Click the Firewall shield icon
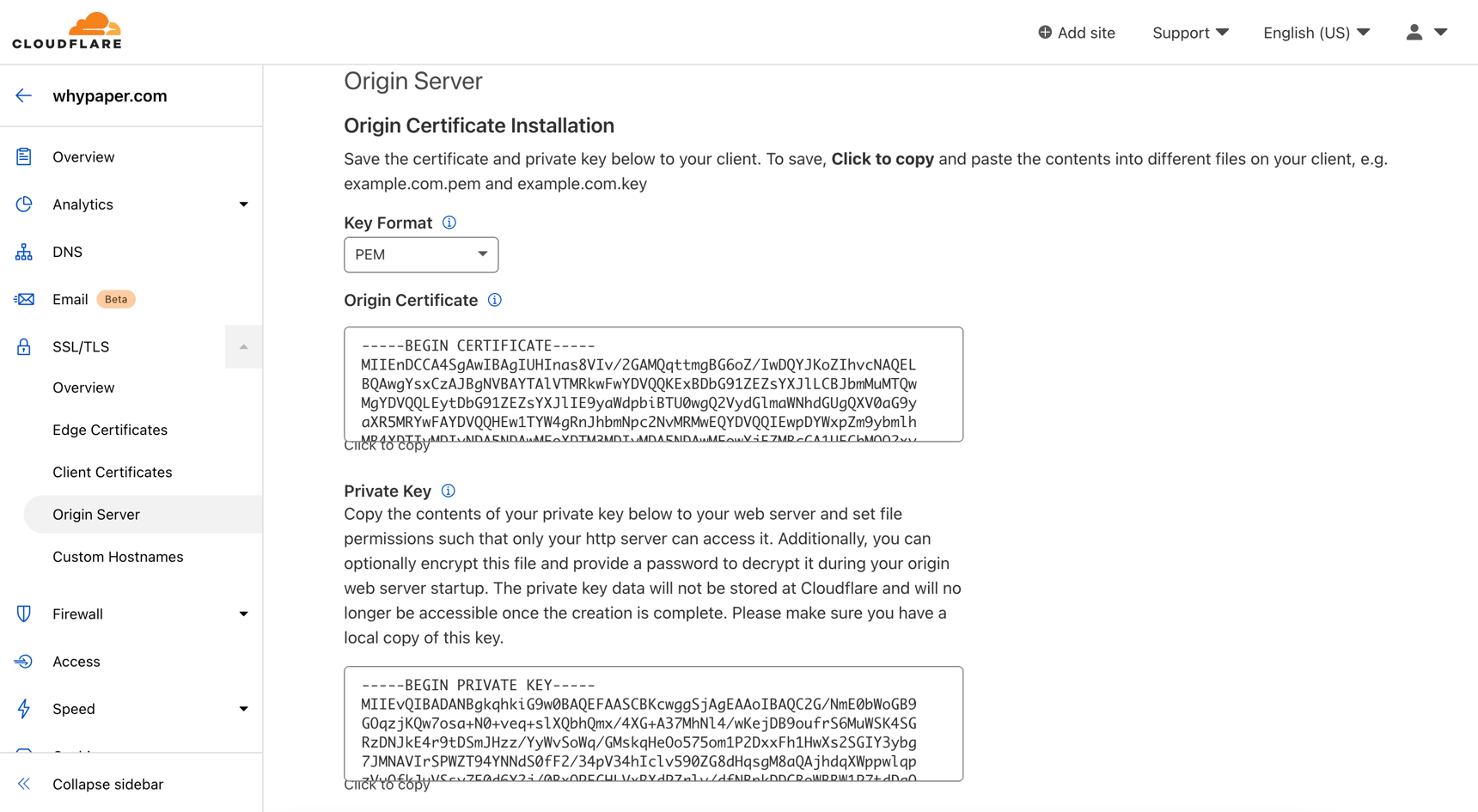The image size is (1478, 812). 23,614
